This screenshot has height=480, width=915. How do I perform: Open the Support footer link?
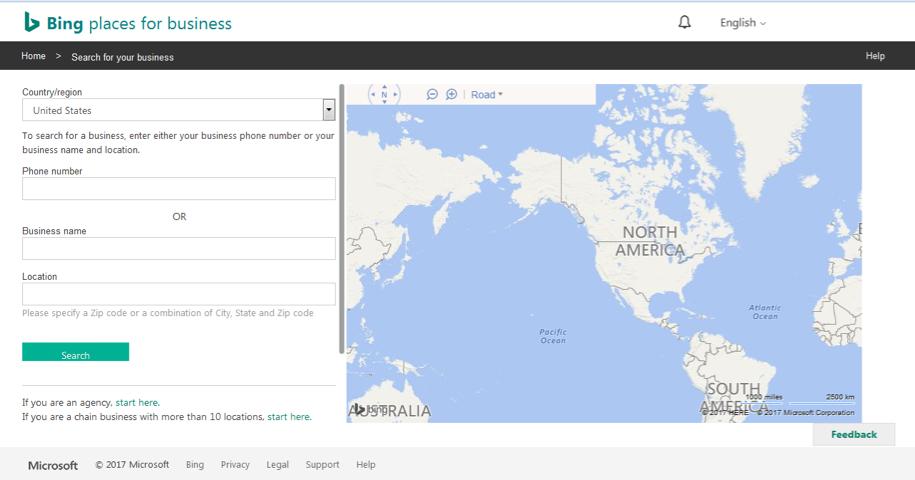[x=322, y=465]
